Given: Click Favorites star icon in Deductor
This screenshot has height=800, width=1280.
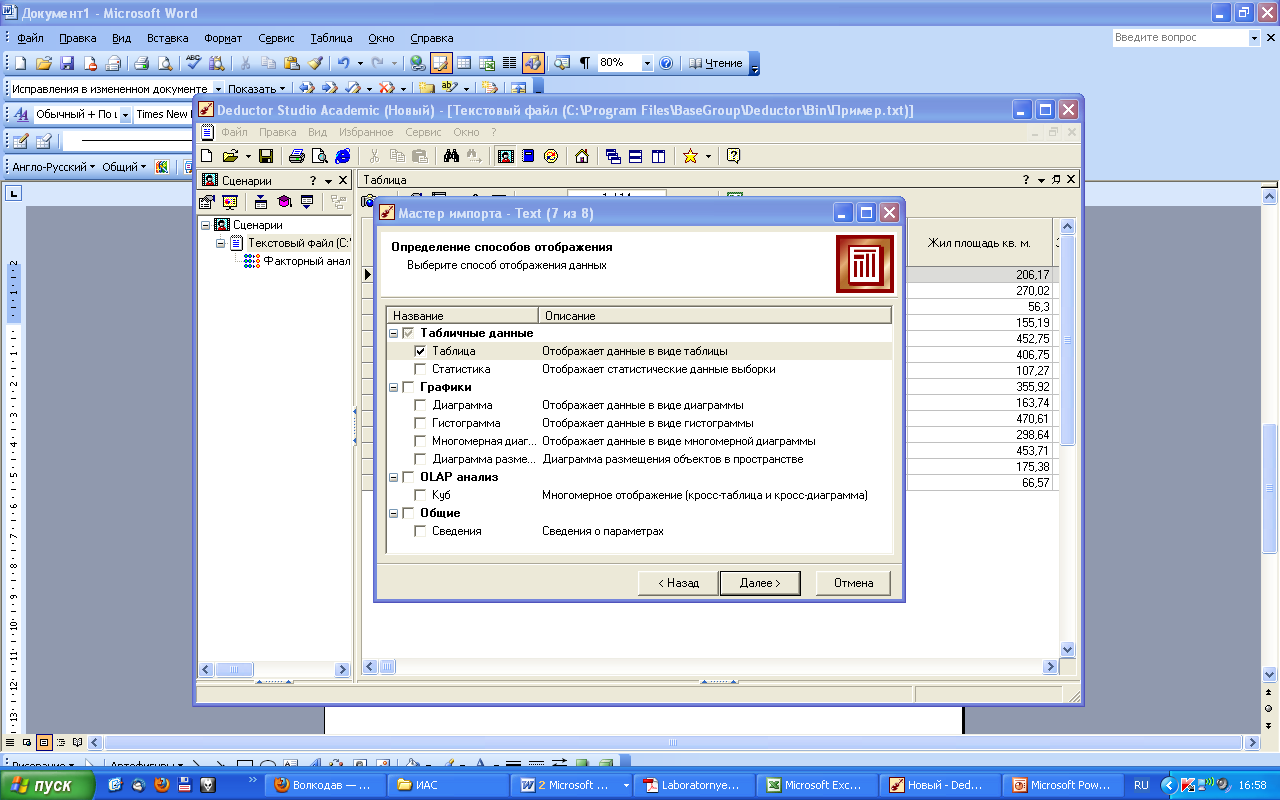Looking at the screenshot, I should click(690, 156).
